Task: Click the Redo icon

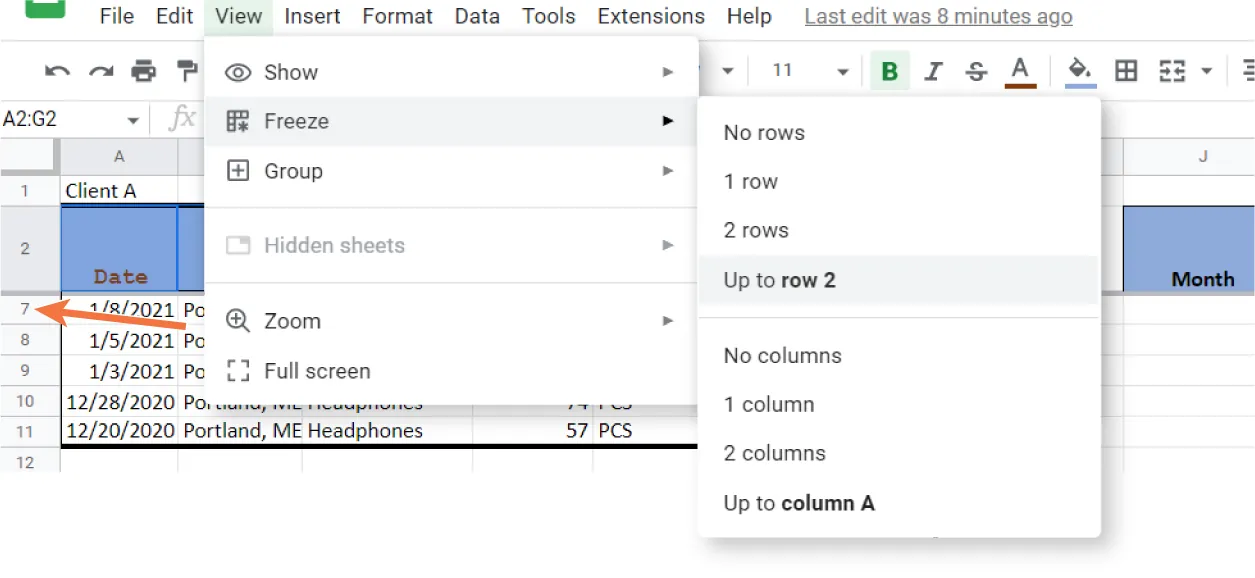Action: tap(99, 71)
